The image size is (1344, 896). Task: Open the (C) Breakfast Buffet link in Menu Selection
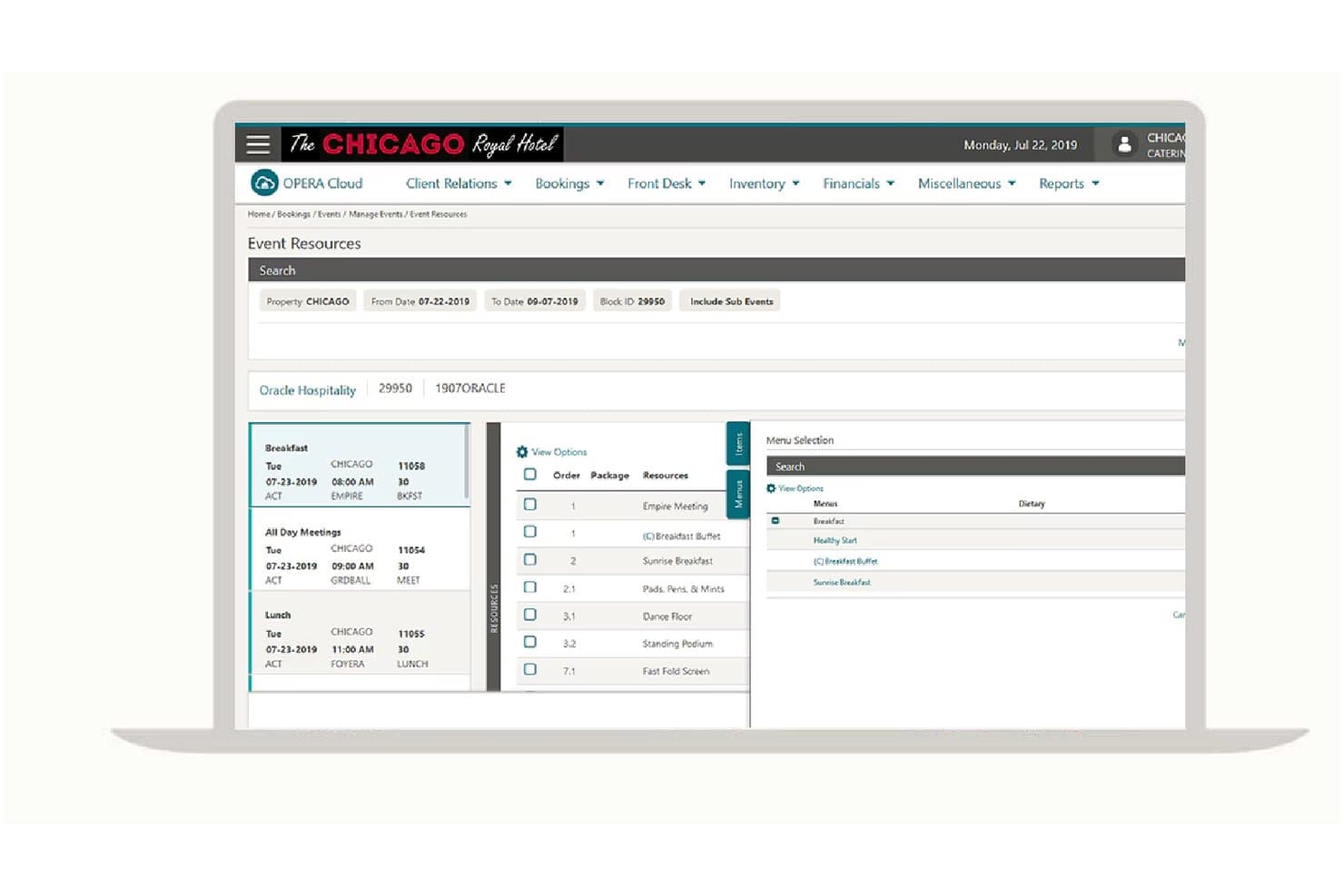pos(845,561)
